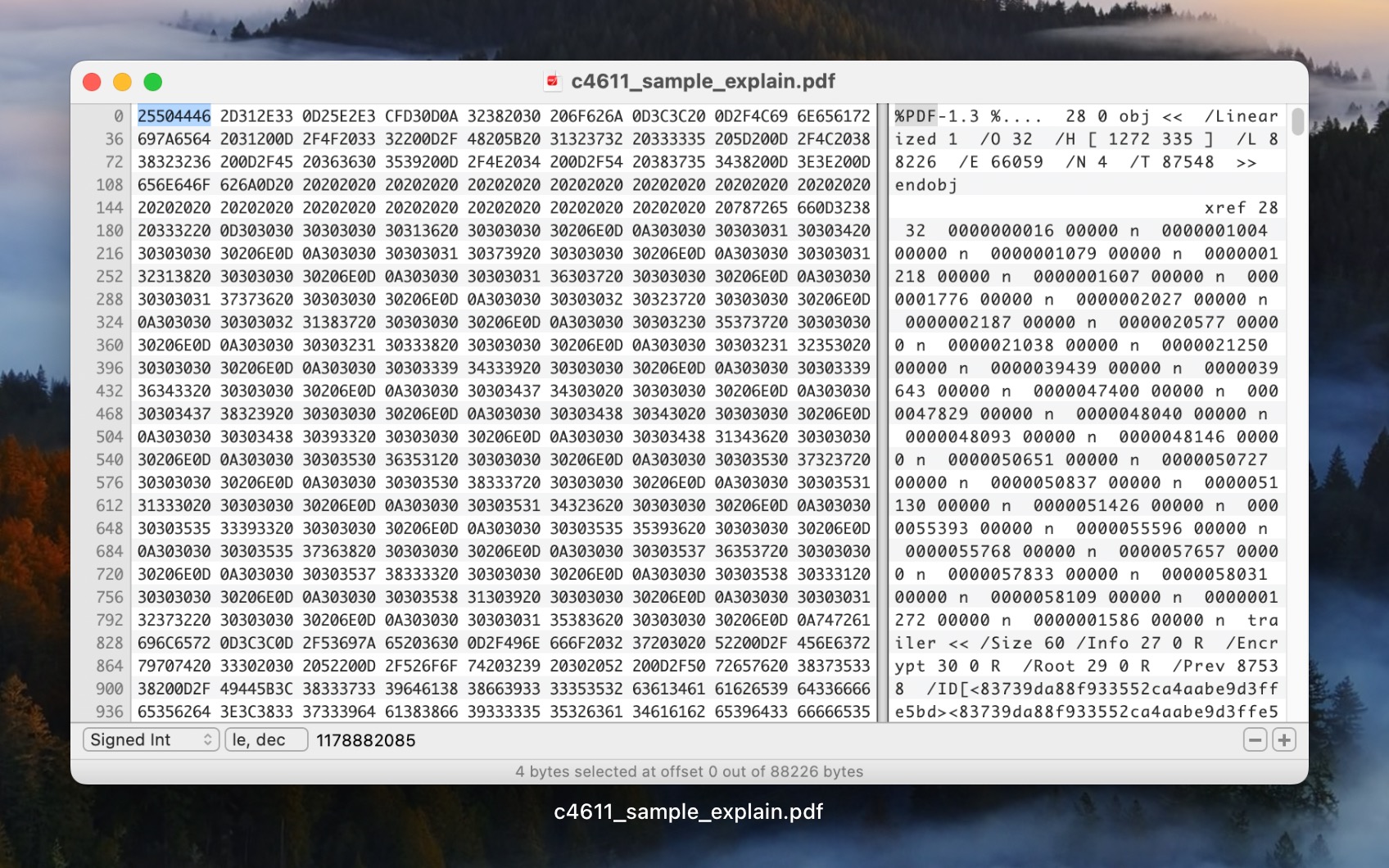Click 'xref 28' in the ASCII column

pos(1241,208)
